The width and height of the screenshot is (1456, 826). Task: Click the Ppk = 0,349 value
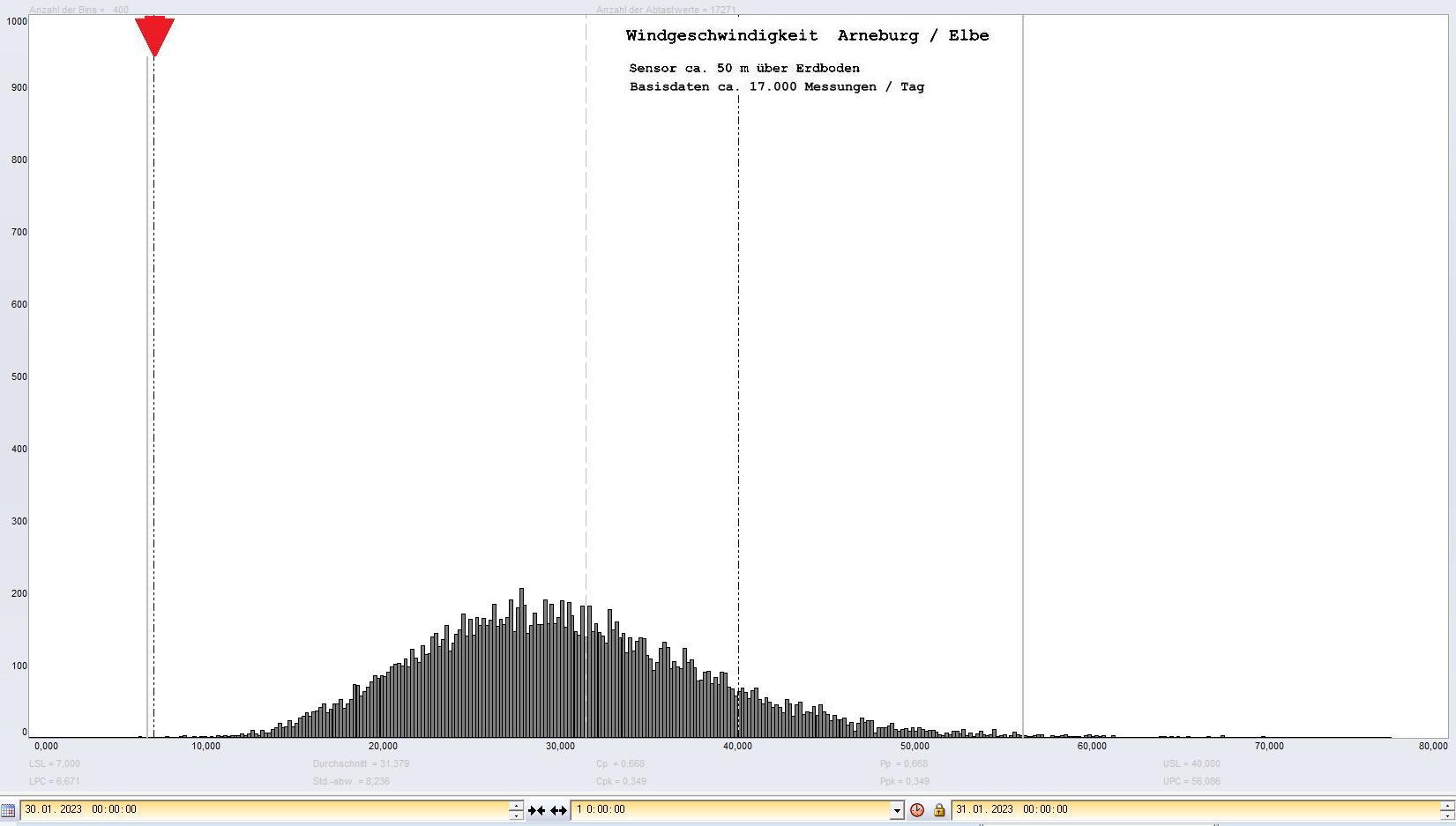click(904, 781)
